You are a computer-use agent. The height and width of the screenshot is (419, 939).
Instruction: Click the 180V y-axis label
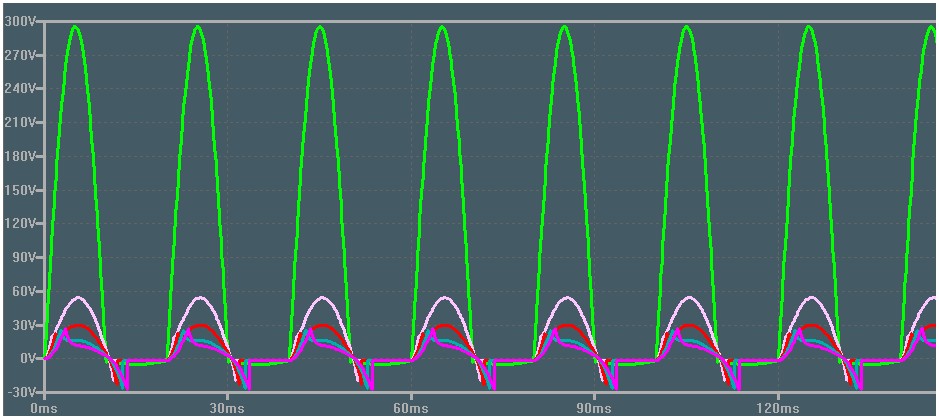tap(19, 156)
